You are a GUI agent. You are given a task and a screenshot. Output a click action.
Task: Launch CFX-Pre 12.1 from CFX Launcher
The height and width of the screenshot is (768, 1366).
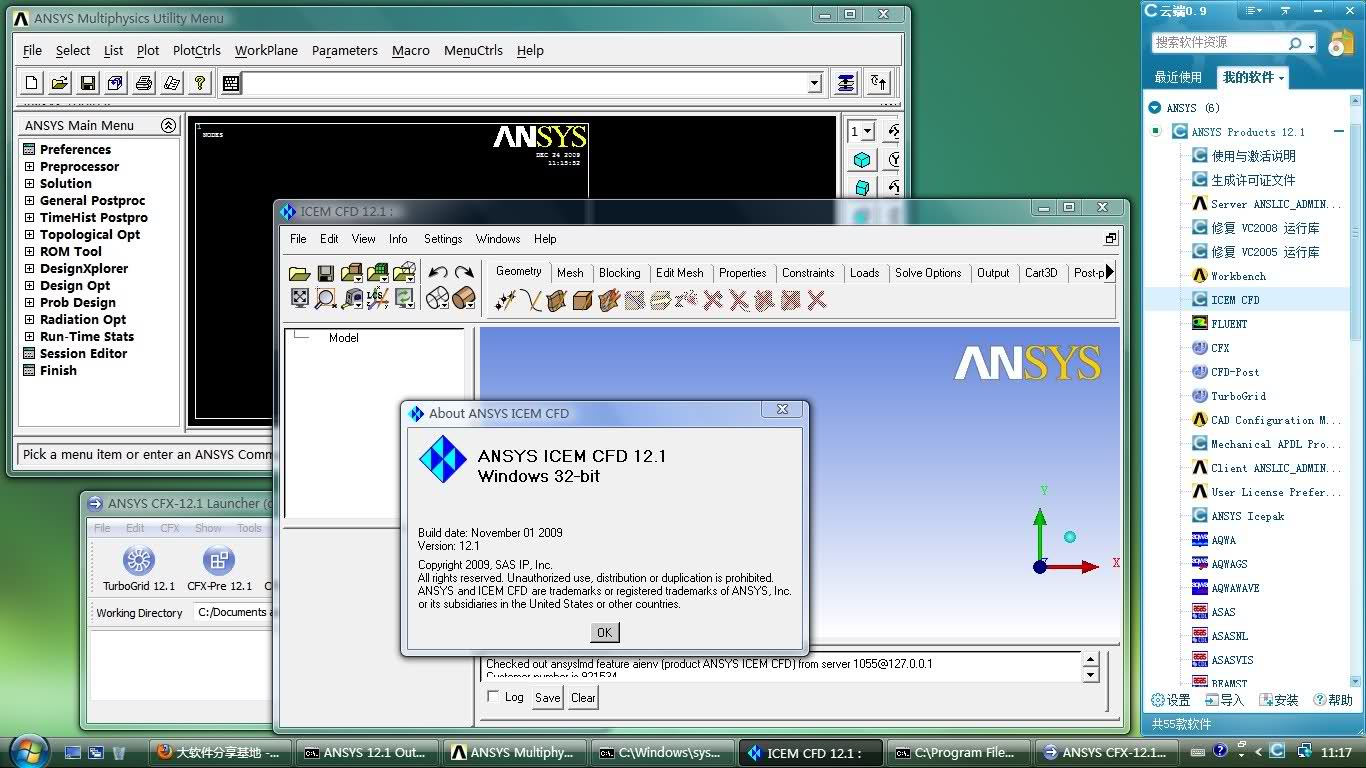coord(219,568)
